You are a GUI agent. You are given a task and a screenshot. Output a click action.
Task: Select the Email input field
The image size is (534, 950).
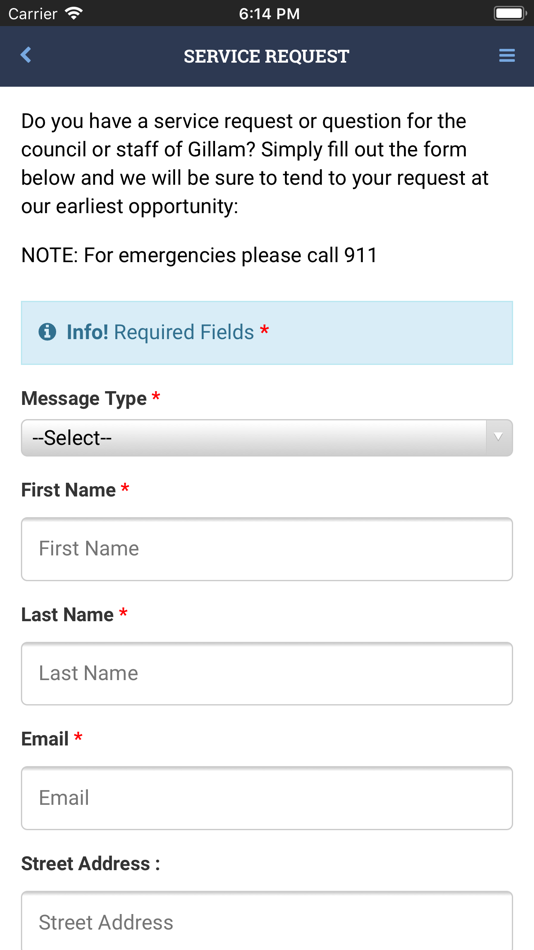267,798
